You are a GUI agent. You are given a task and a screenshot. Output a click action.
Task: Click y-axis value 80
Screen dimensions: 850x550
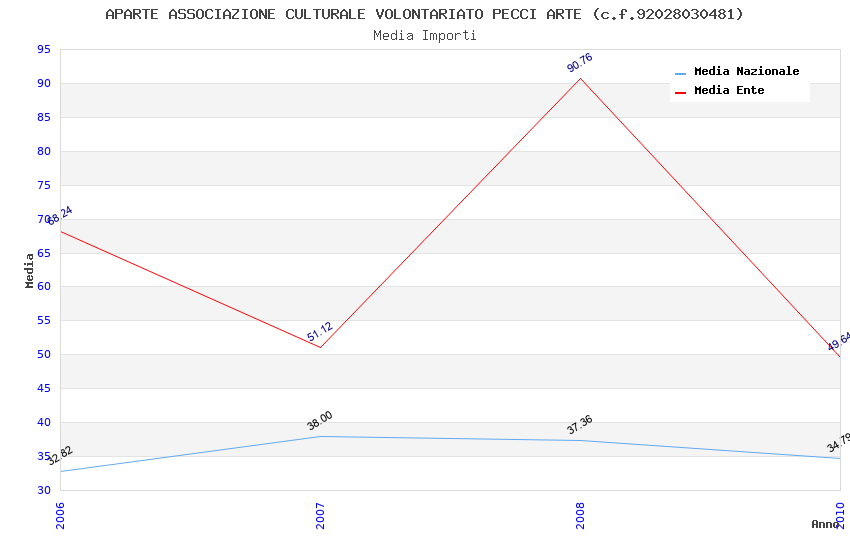click(44, 151)
